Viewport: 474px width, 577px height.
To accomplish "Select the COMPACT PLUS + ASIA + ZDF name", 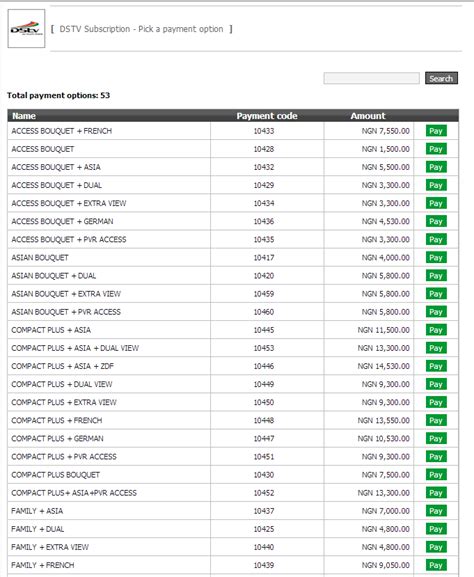I will click(x=63, y=366).
